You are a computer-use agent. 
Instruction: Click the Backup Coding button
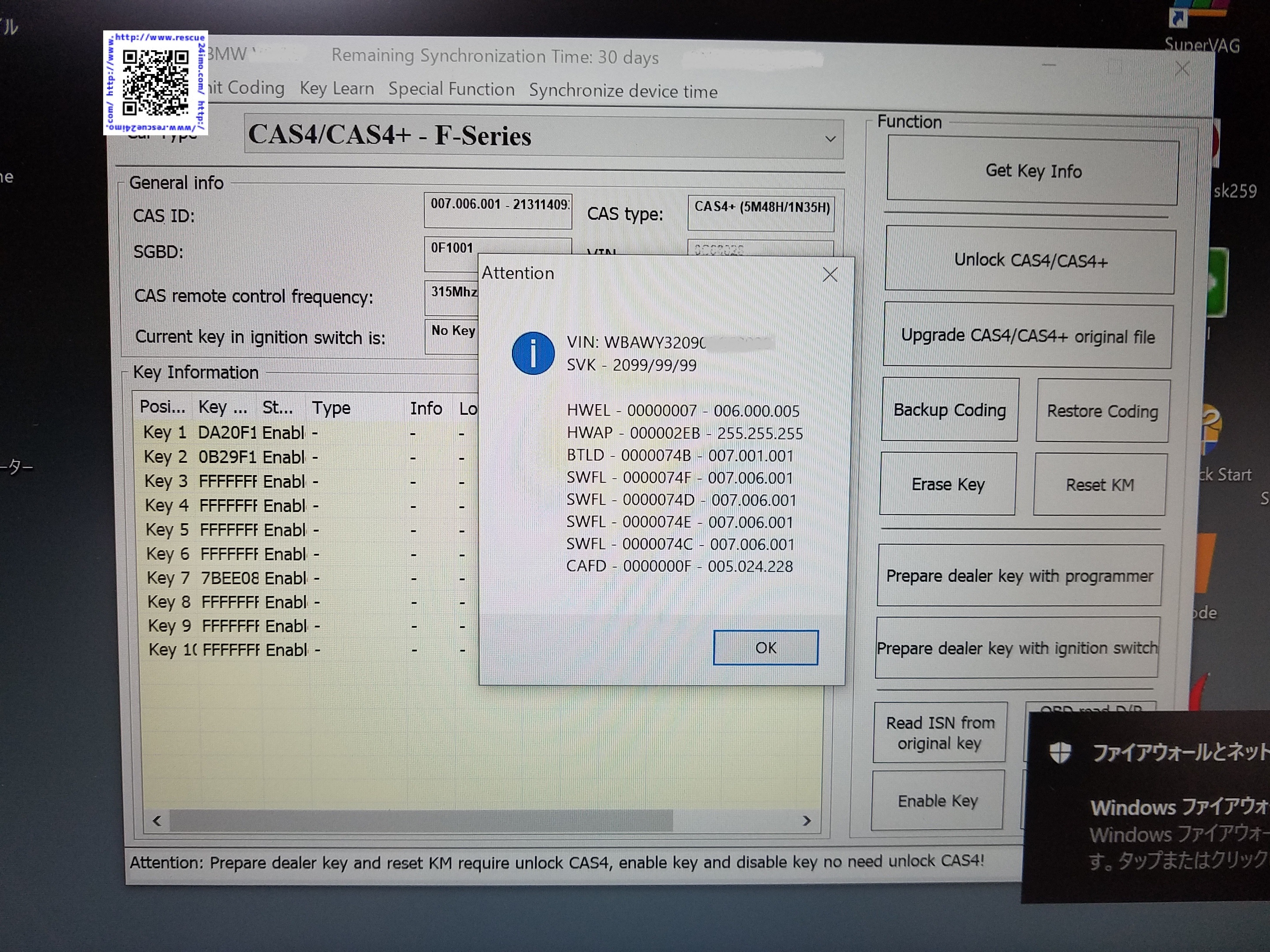[x=950, y=410]
